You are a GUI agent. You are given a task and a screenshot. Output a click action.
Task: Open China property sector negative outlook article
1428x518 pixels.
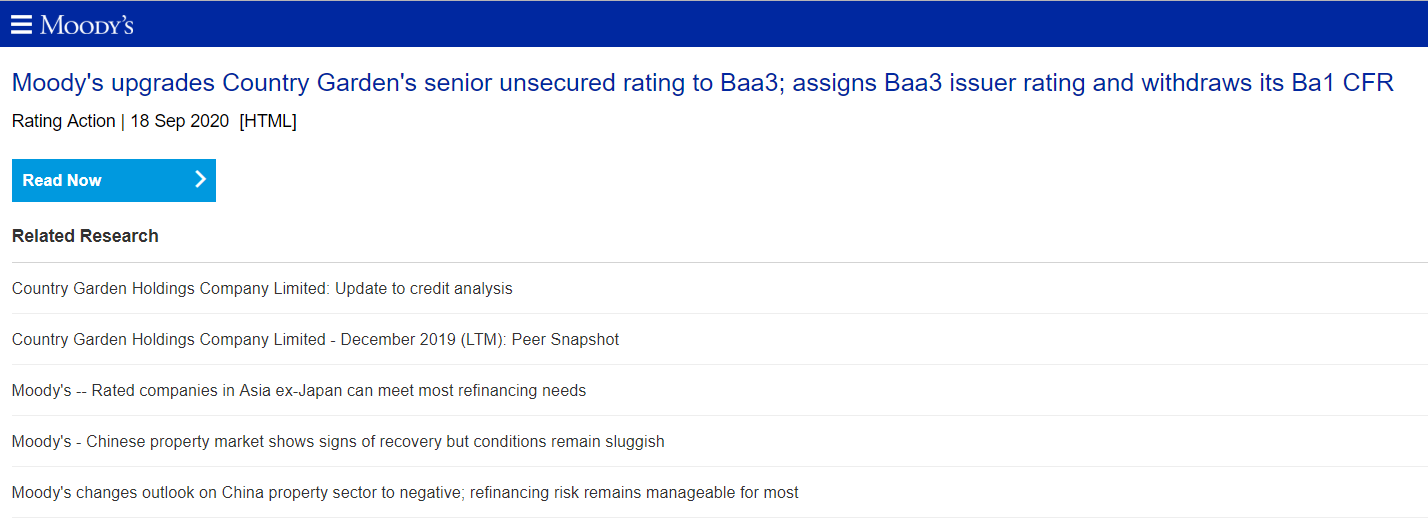coord(405,492)
